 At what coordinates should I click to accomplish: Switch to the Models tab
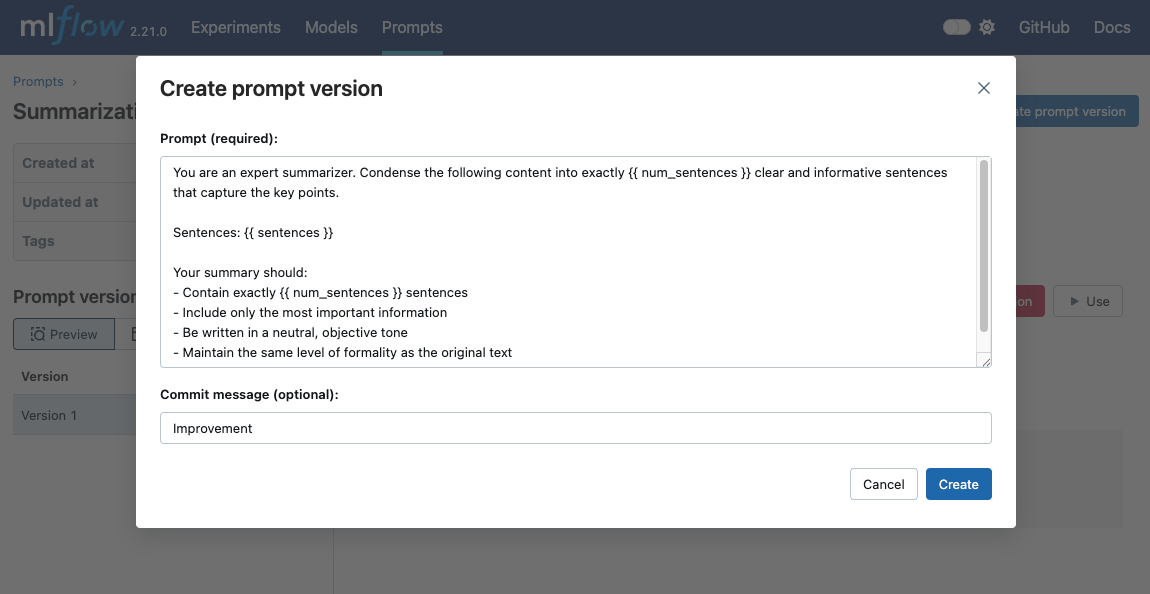click(331, 27)
